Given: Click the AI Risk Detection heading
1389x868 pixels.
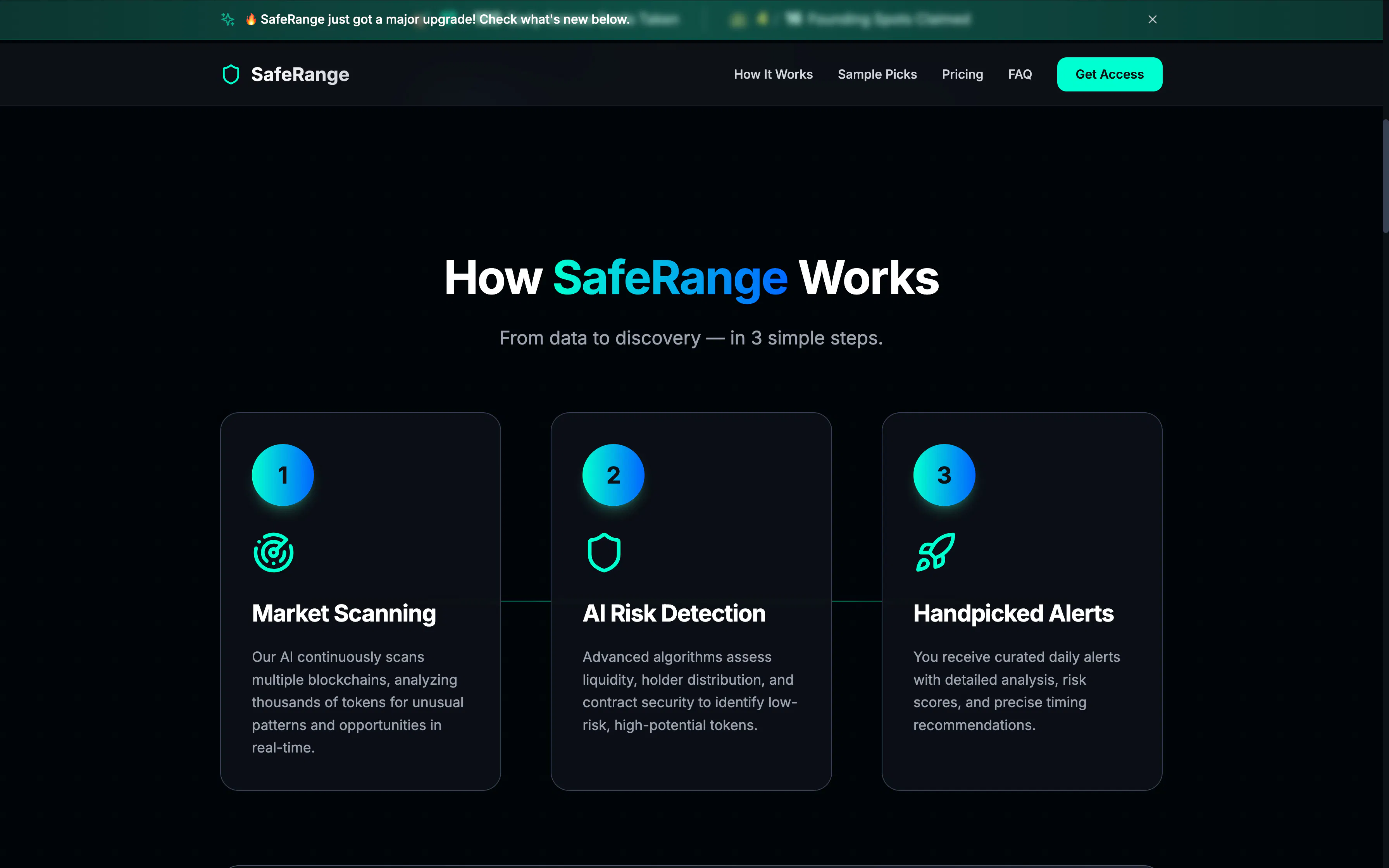Looking at the screenshot, I should 674,613.
